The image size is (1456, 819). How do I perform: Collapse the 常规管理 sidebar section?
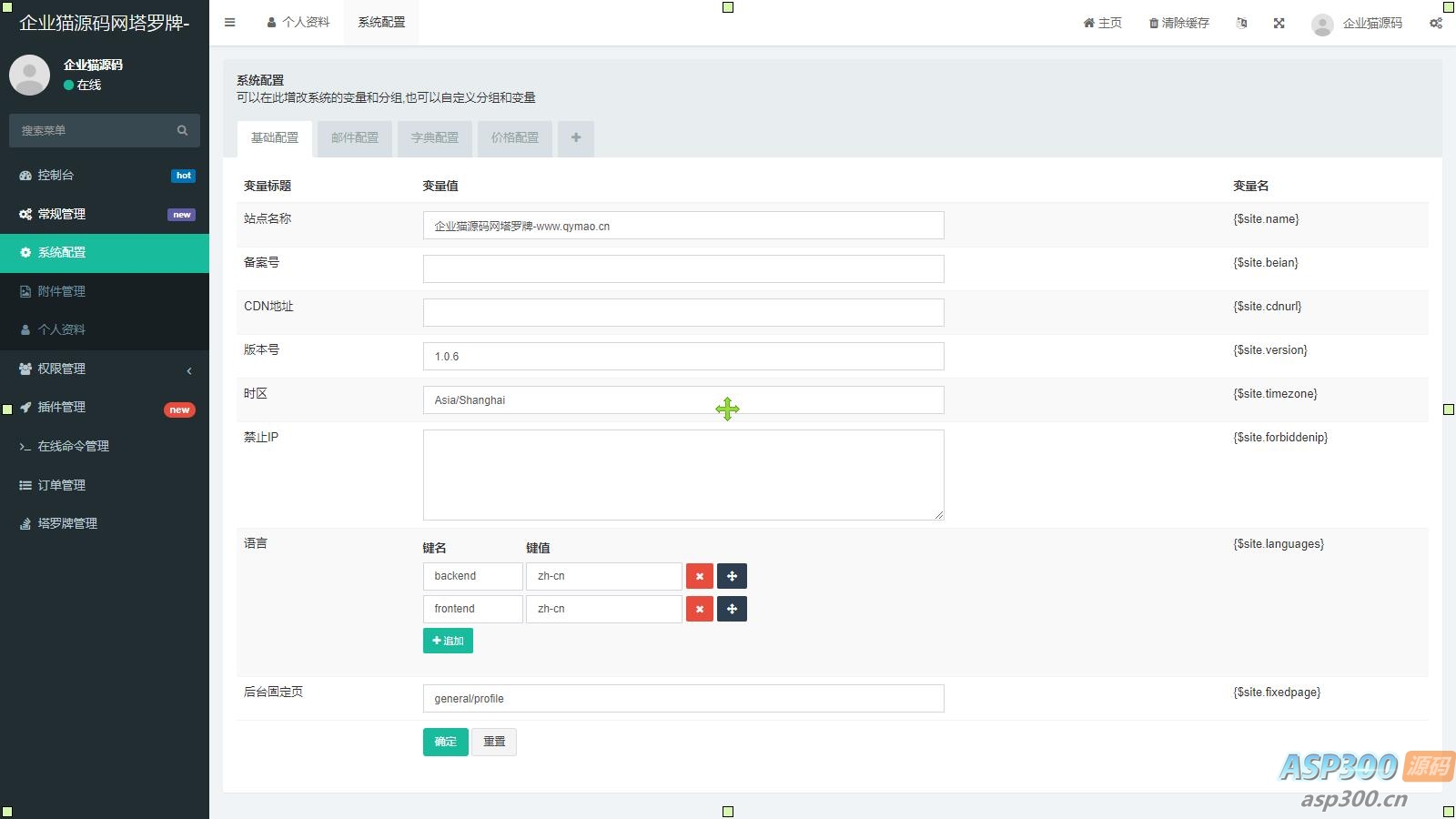[x=105, y=214]
